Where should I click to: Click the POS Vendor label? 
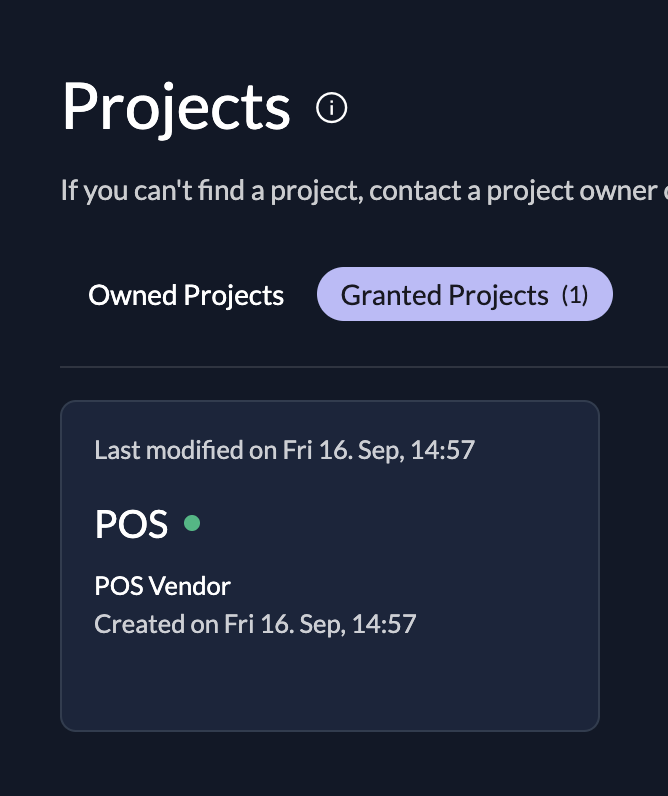(x=162, y=586)
